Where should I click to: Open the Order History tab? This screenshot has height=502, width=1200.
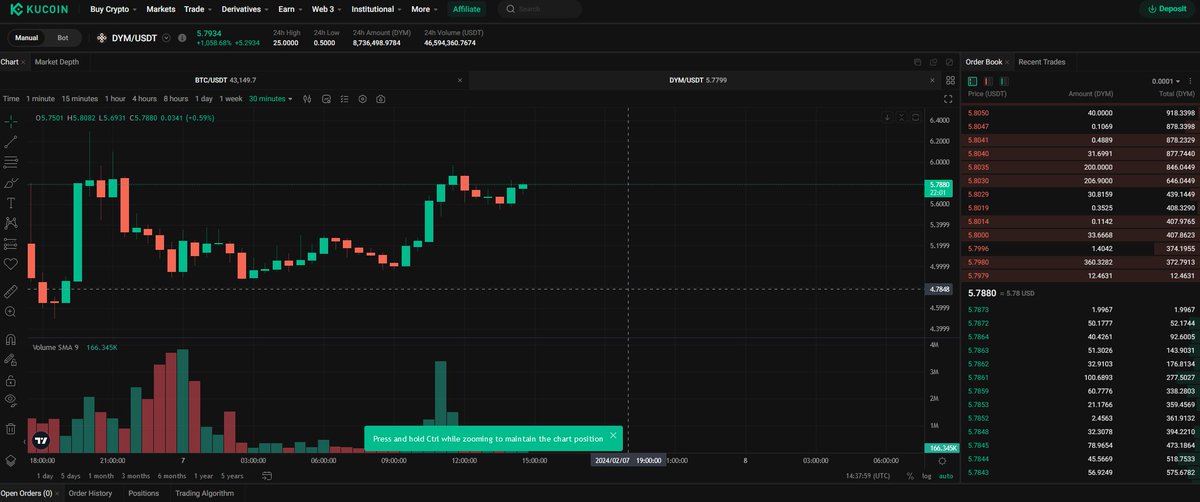90,493
